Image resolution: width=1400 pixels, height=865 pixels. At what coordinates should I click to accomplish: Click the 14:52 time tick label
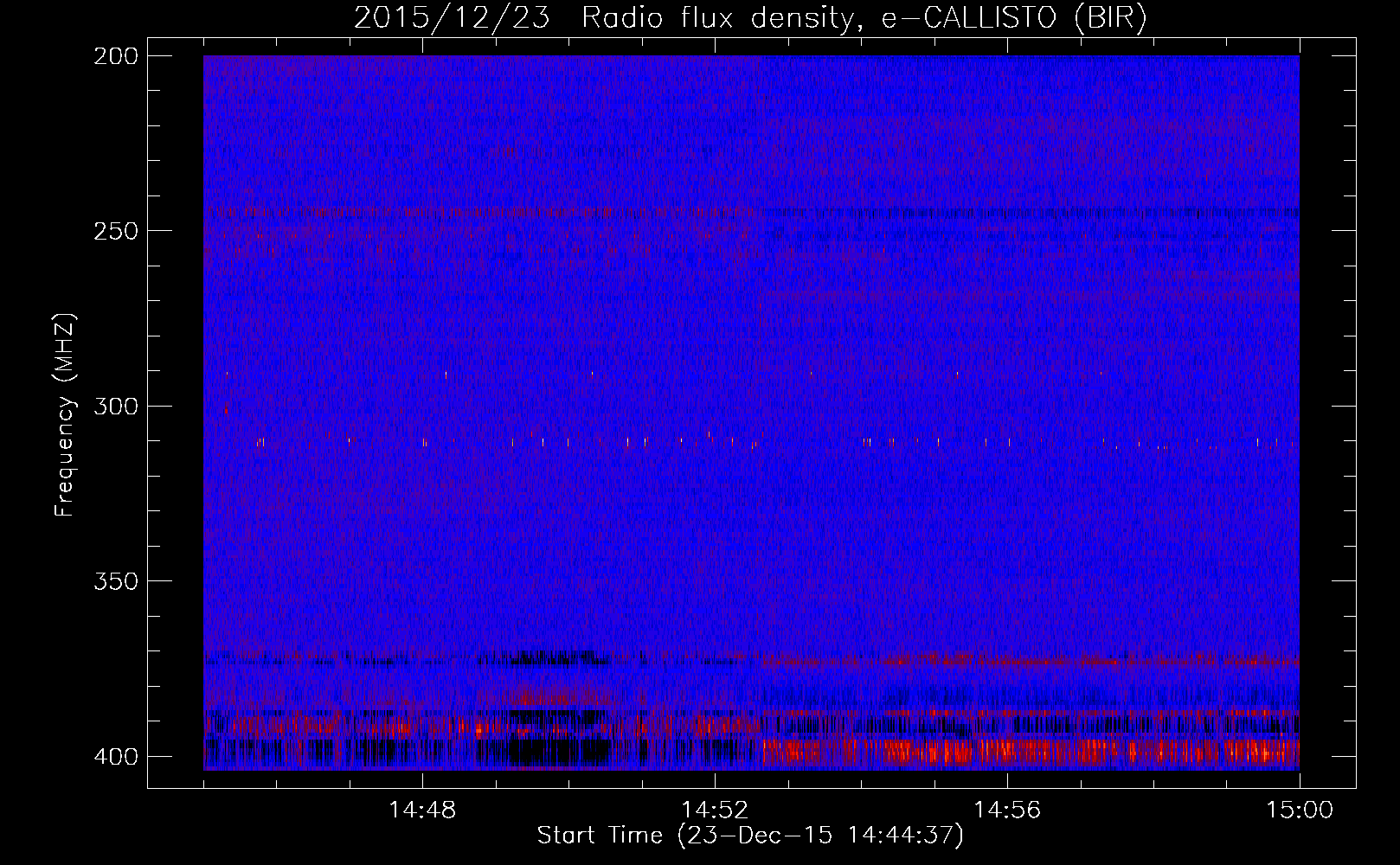pos(715,811)
